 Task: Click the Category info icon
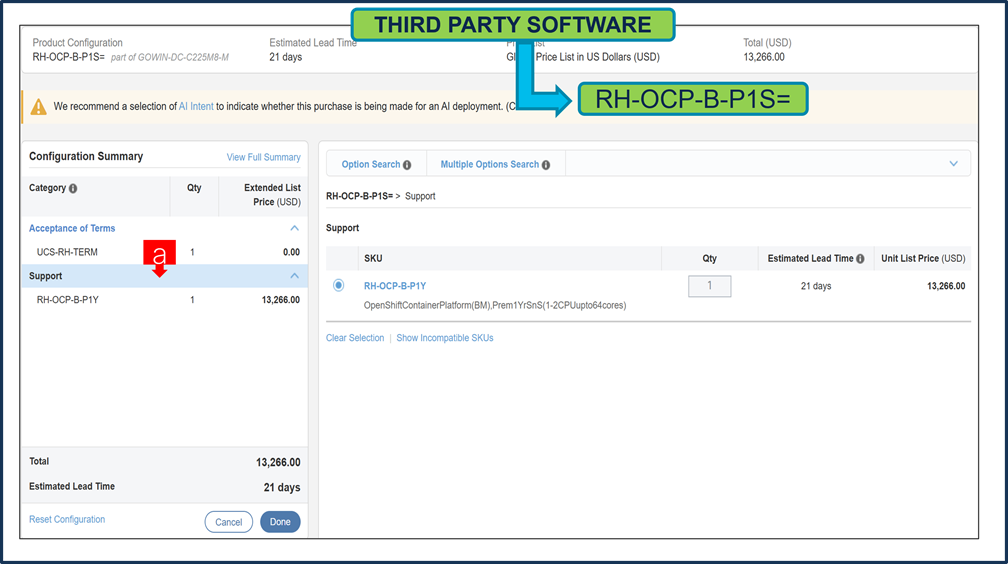point(73,188)
